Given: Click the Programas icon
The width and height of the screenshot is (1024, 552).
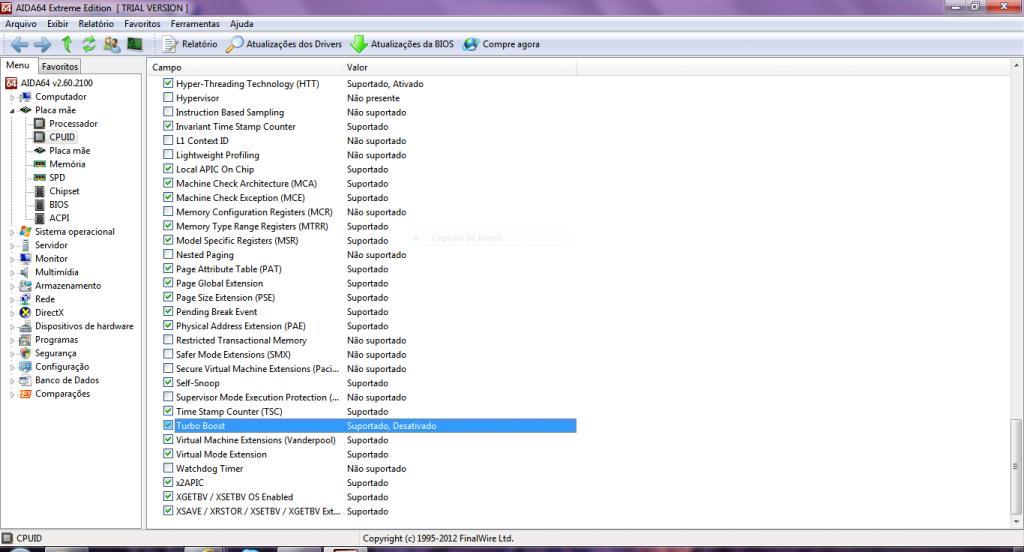Looking at the screenshot, I should [25, 340].
